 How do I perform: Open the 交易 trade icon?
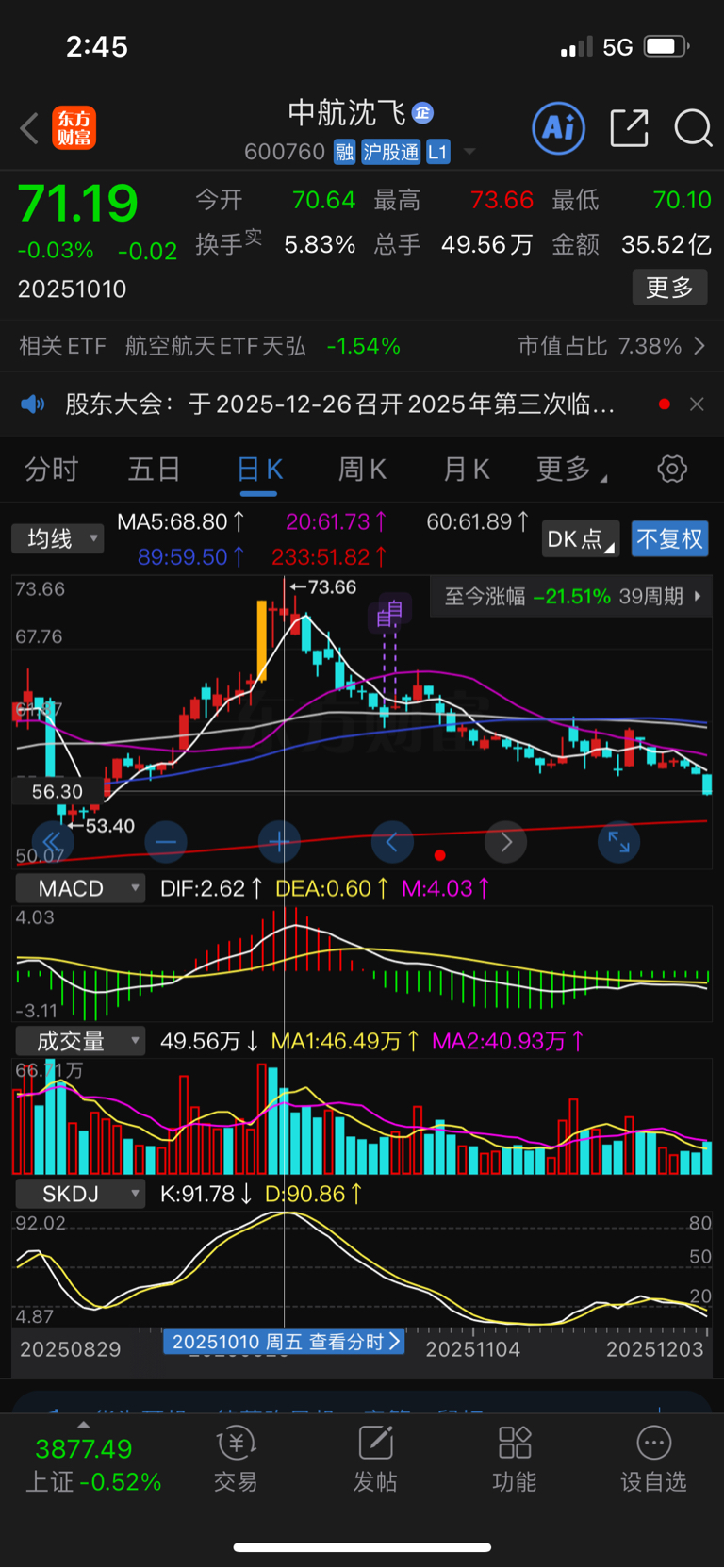point(236,1460)
